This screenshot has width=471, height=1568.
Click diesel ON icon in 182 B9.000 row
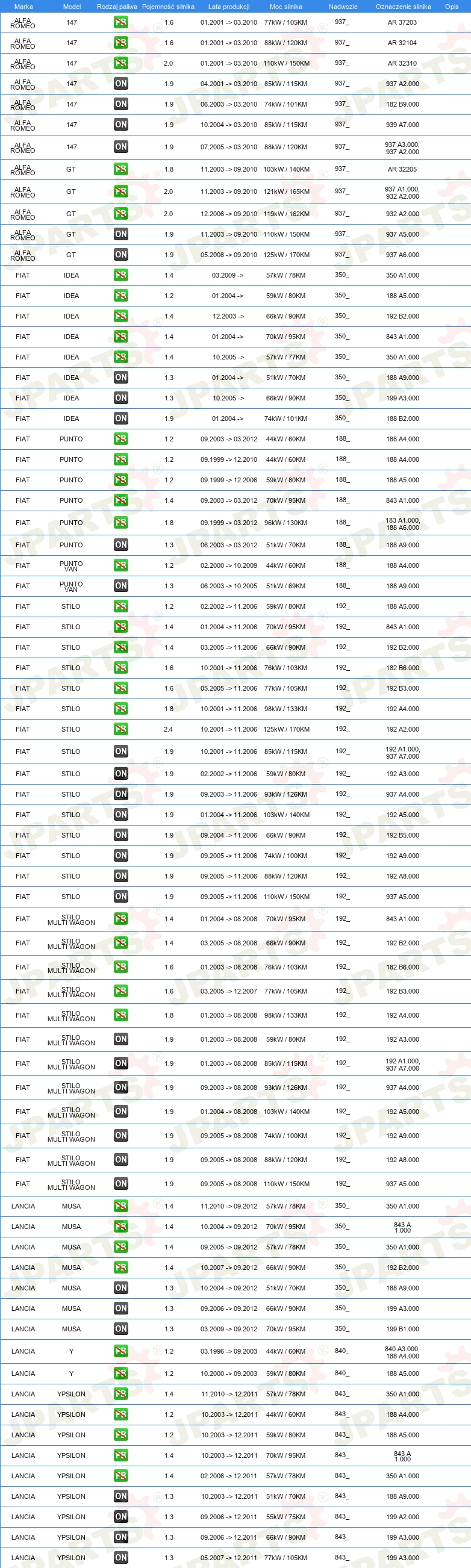click(121, 104)
